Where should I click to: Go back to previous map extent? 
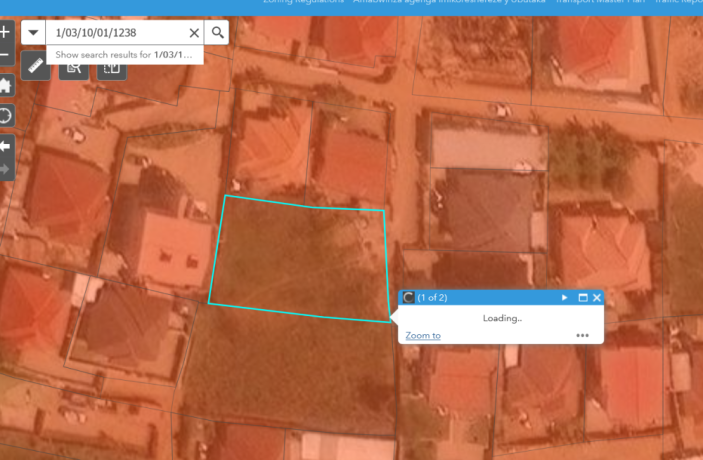point(5,147)
